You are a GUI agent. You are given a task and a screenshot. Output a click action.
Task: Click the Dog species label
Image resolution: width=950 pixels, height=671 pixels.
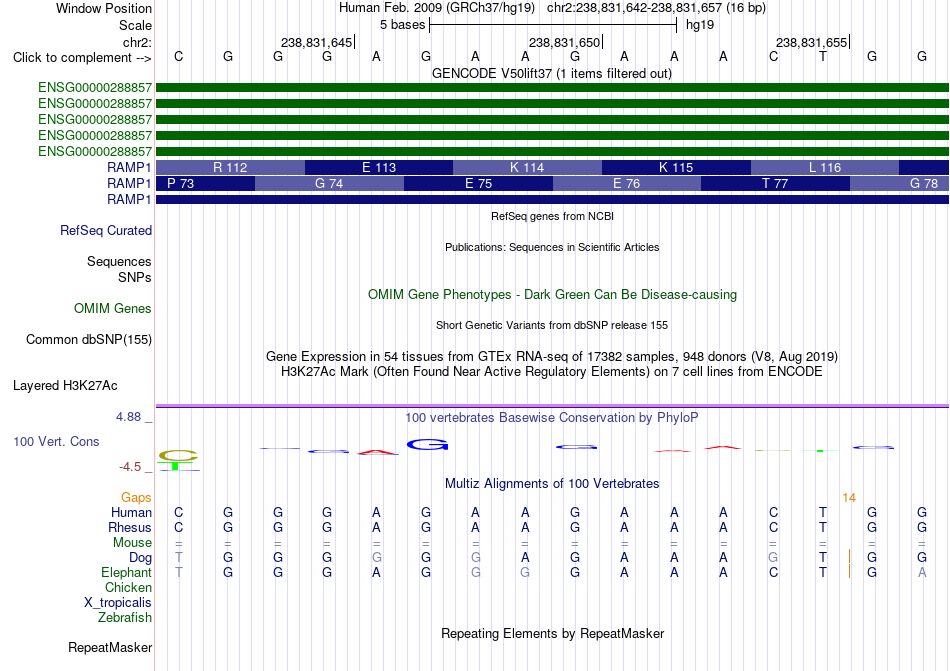[140, 557]
